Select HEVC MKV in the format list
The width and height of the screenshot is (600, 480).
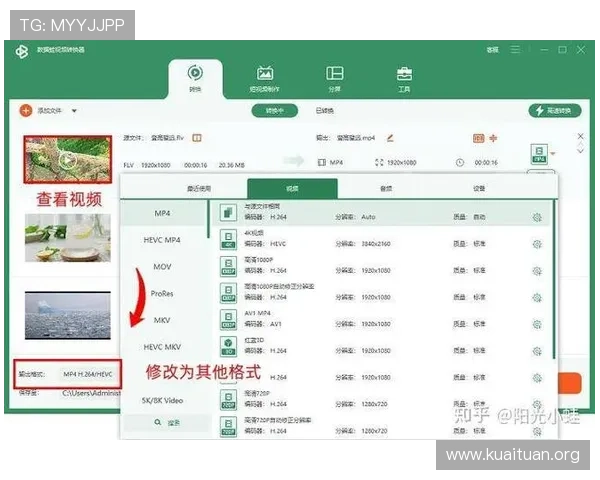click(x=162, y=347)
